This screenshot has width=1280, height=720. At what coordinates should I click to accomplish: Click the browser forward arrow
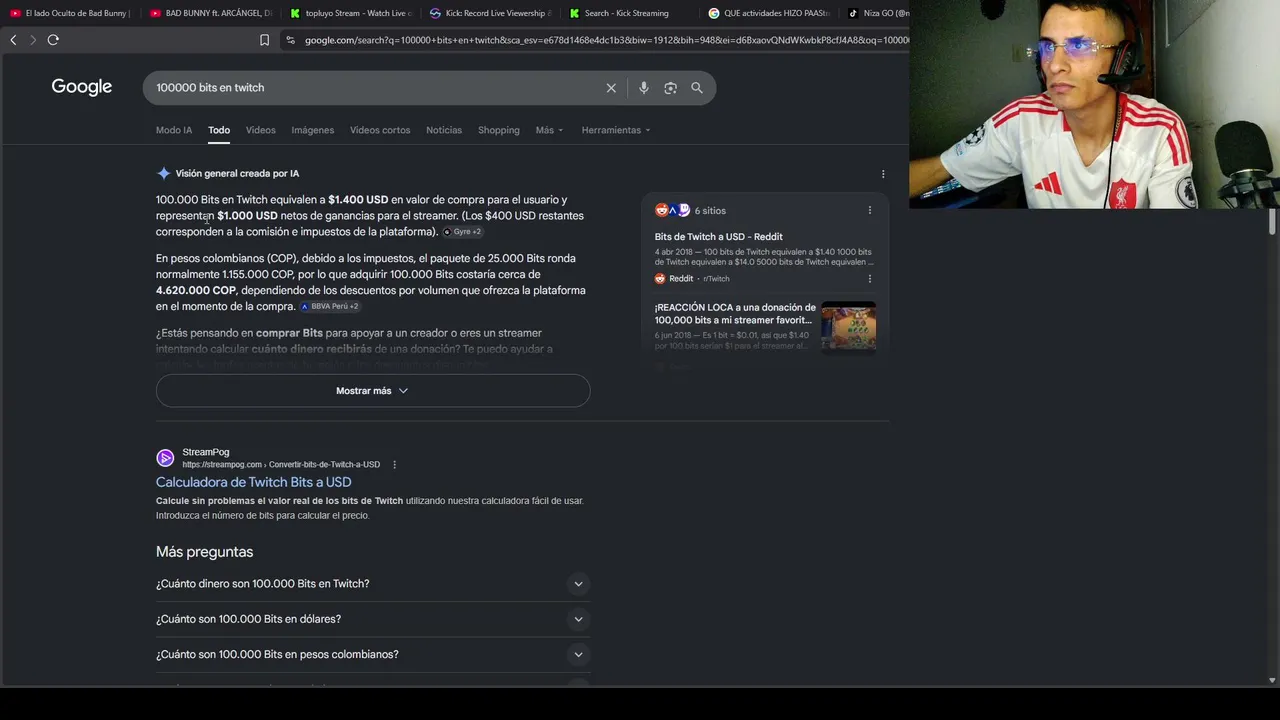coord(33,40)
